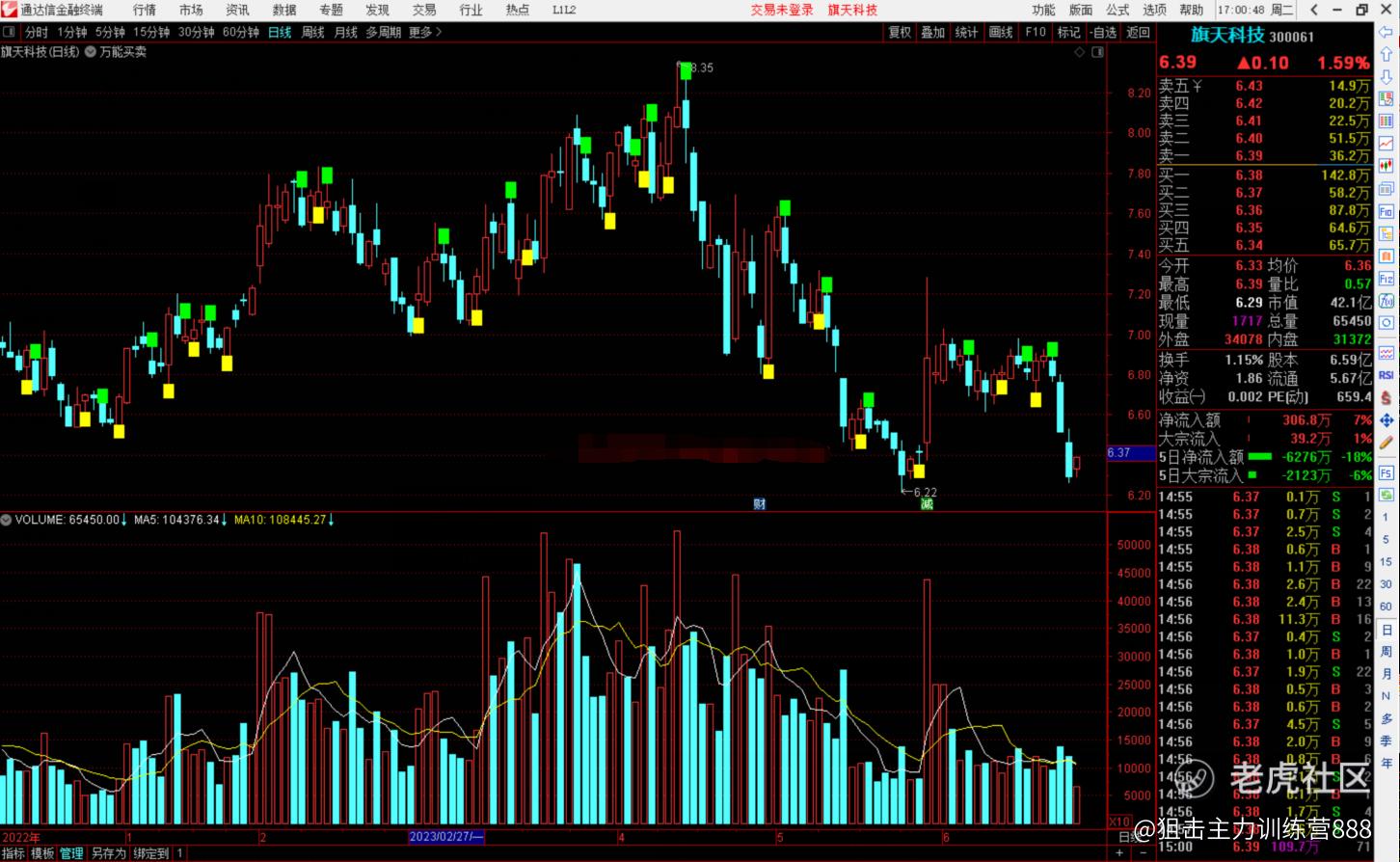Switch chart to 60分钟 period

click(x=241, y=33)
